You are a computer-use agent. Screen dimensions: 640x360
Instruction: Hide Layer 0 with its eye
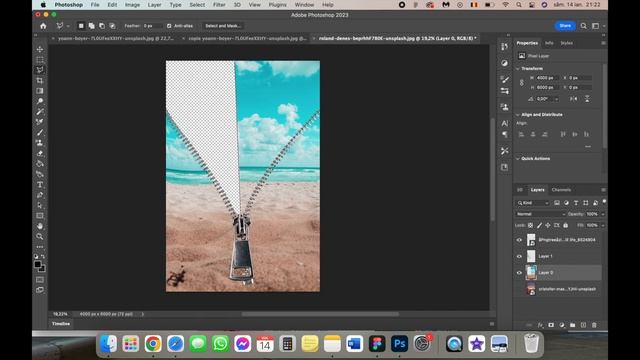click(x=519, y=273)
